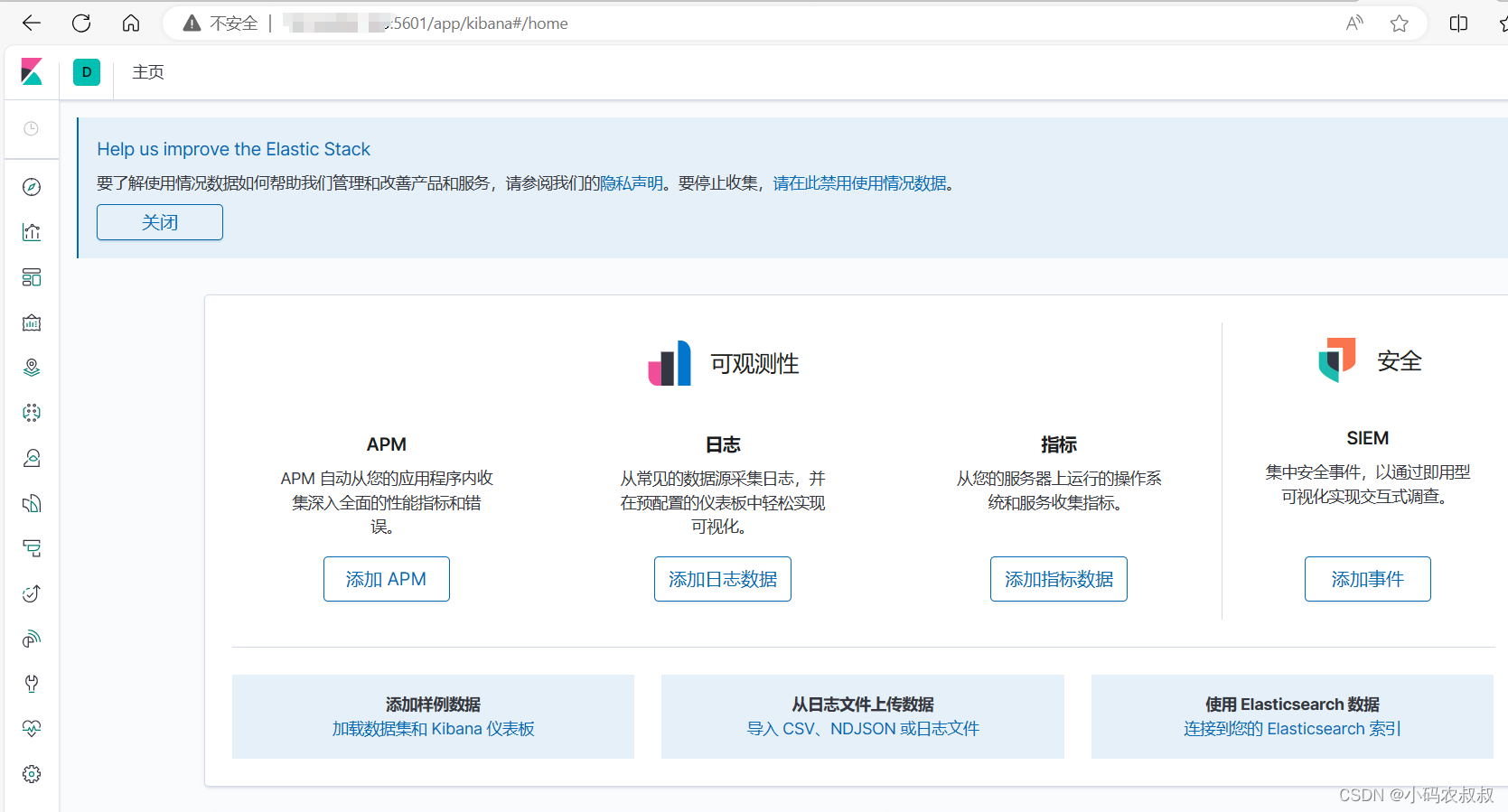Screen dimensions: 1508x812
Task: Click the 安全 heading
Action: [1400, 361]
